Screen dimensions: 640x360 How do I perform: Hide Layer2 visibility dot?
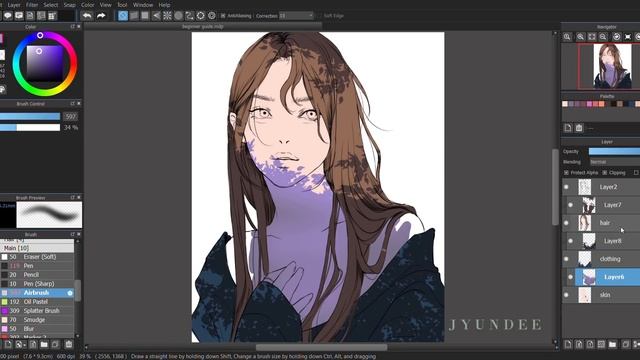coord(566,187)
